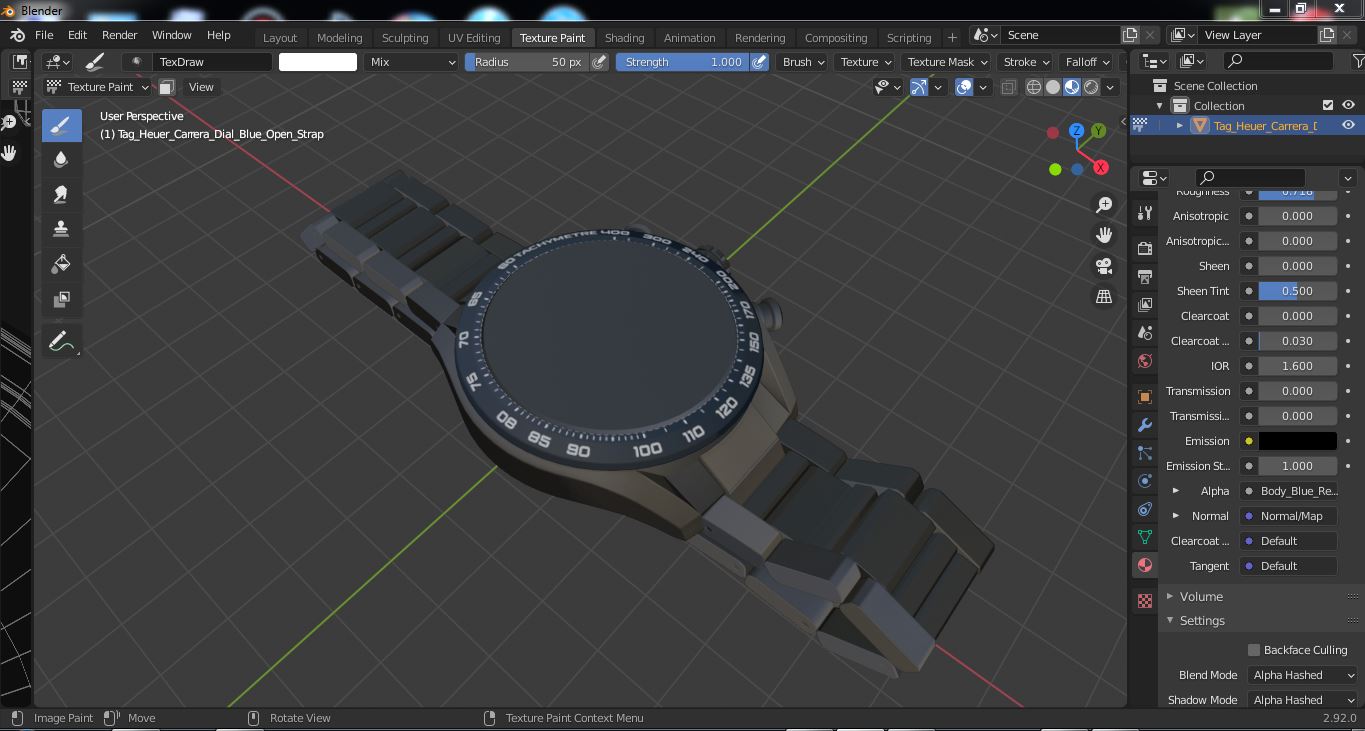The width and height of the screenshot is (1365, 731).
Task: Select the Draw brush tool
Action: (x=62, y=126)
